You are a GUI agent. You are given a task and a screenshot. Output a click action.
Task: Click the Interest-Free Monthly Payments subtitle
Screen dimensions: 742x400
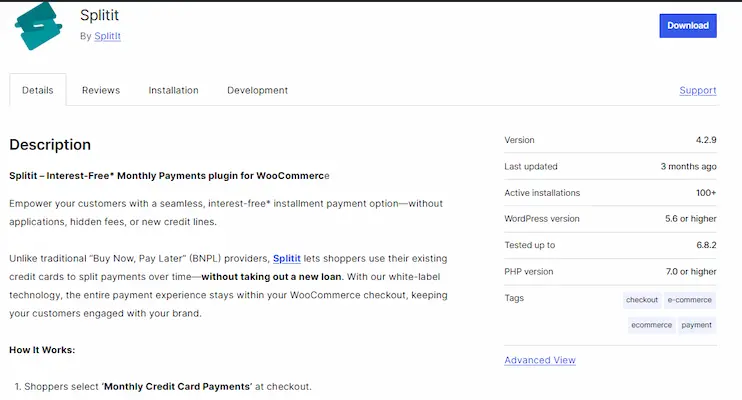(169, 176)
